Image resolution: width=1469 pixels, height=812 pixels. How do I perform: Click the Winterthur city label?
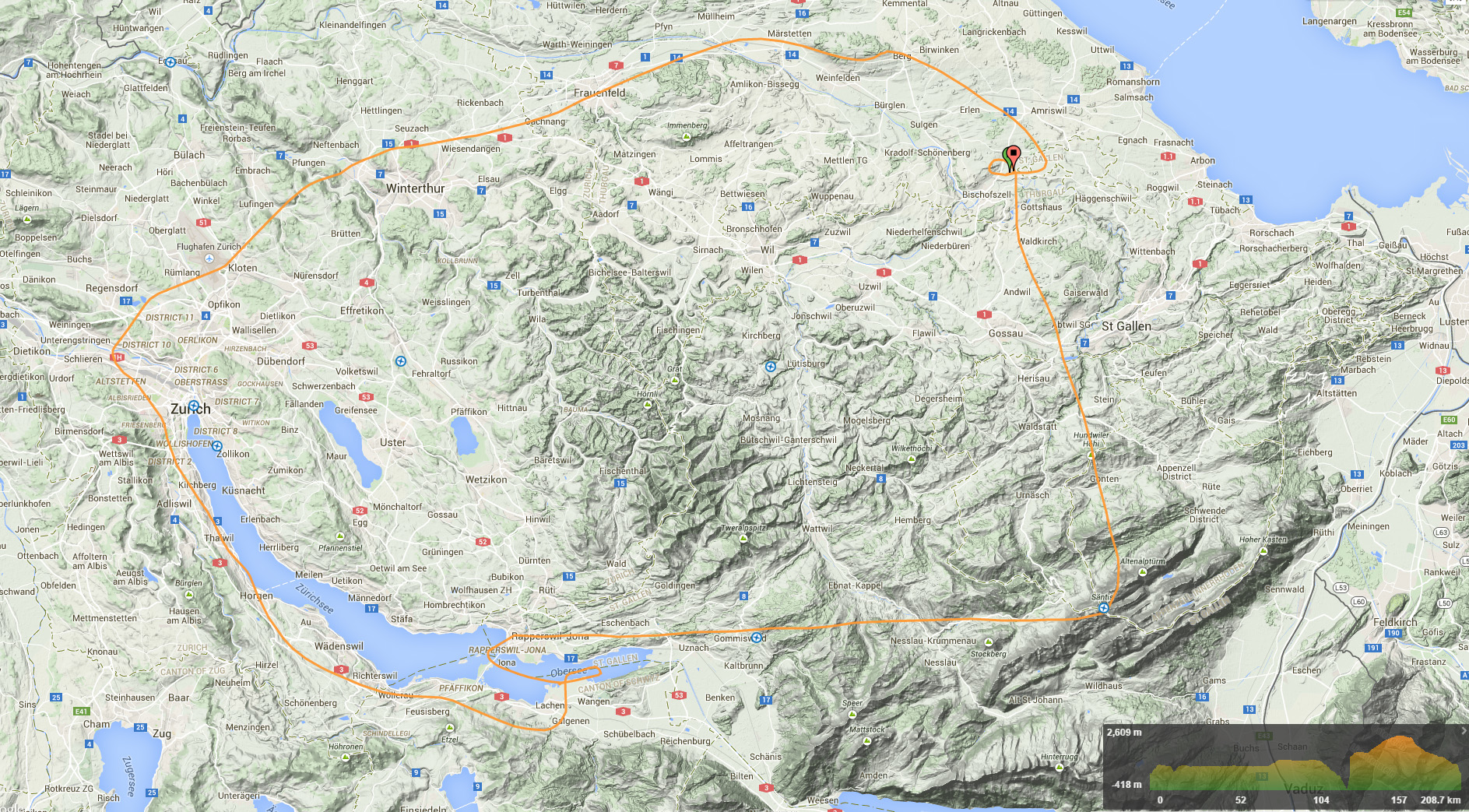[x=416, y=188]
